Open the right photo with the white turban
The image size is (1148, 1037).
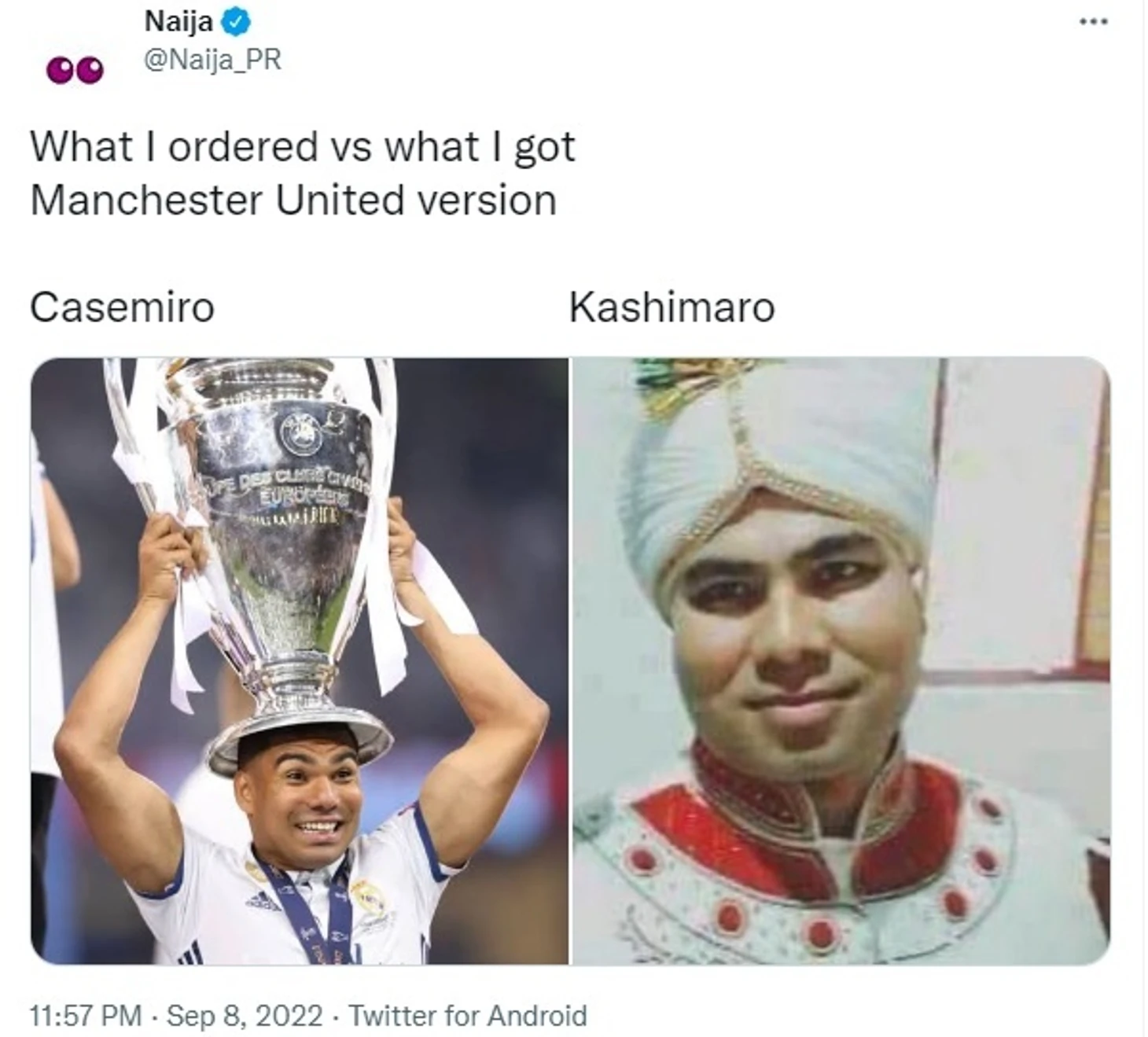tap(841, 660)
